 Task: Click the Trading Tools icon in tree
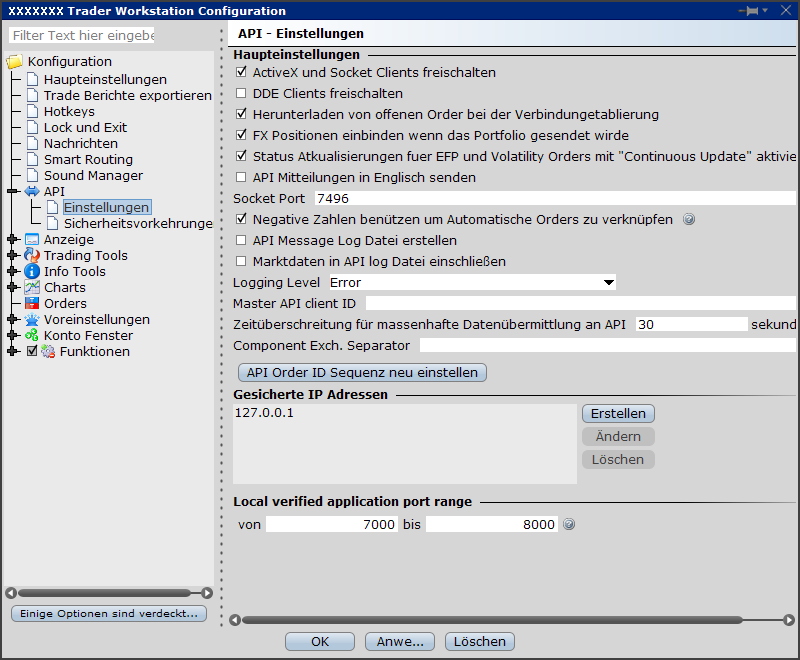32,256
